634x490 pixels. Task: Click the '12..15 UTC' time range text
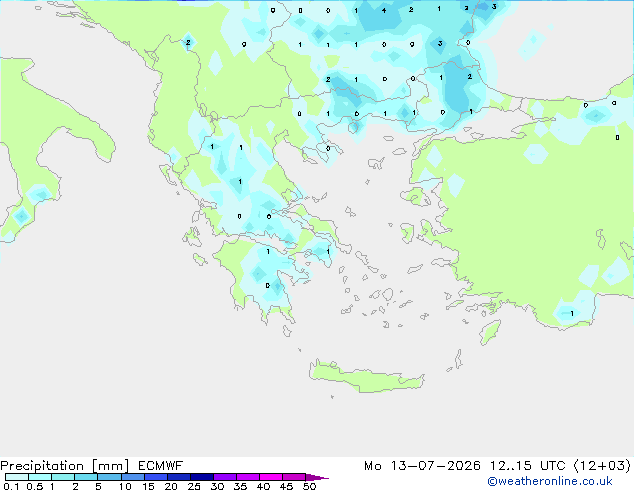[x=528, y=466]
